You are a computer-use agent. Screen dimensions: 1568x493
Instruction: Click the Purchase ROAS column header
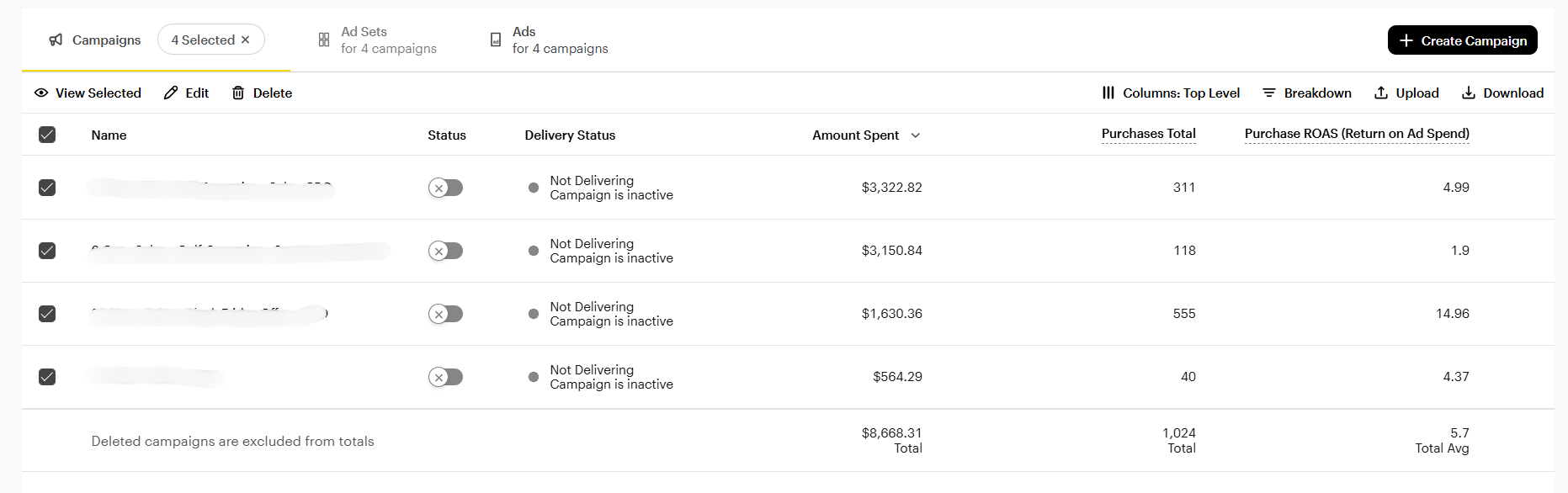pyautogui.click(x=1356, y=134)
